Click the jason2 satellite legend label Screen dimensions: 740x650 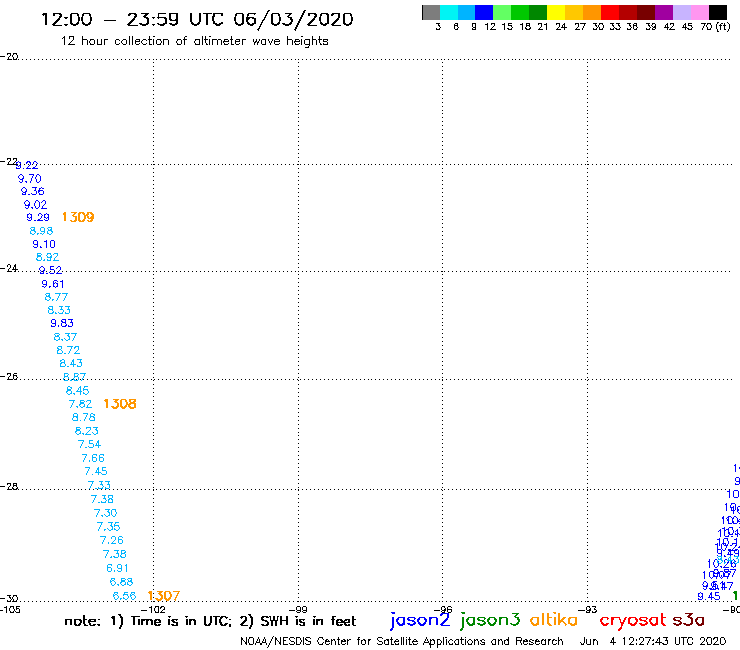[x=420, y=620]
